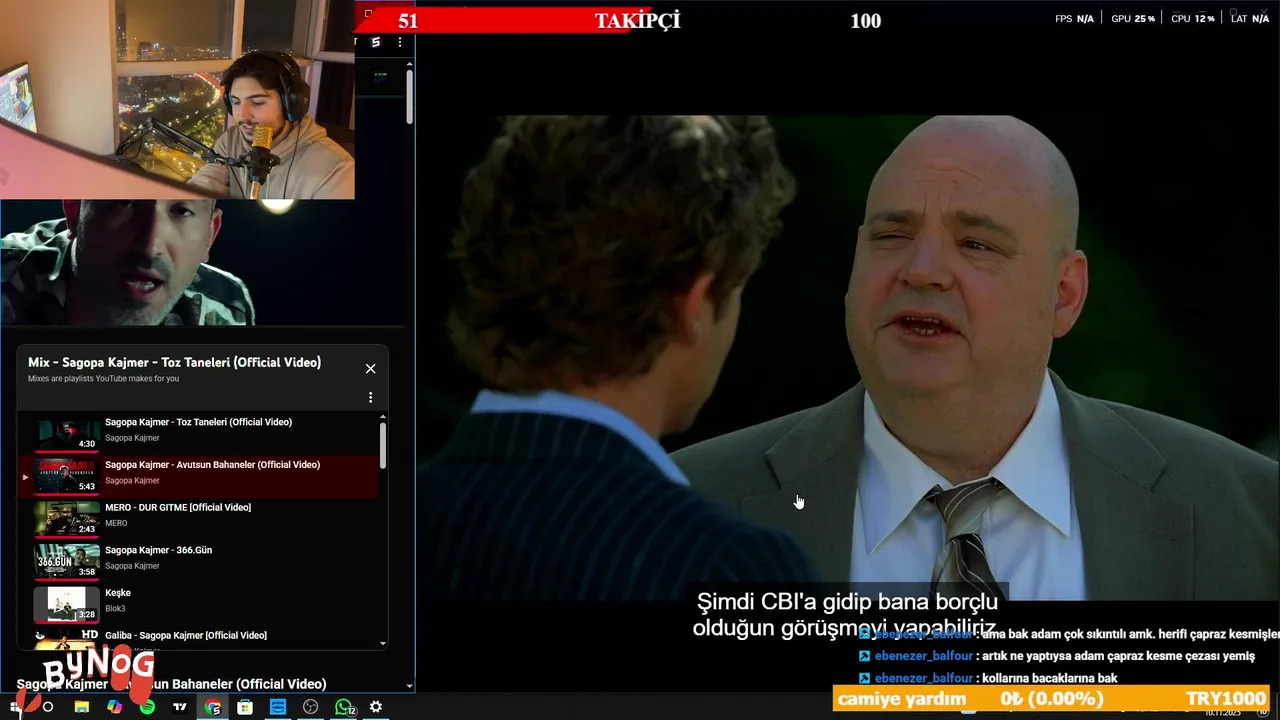The width and height of the screenshot is (1280, 720).
Task: Play the Keşke thumbnail by Blok3
Action: [67, 604]
